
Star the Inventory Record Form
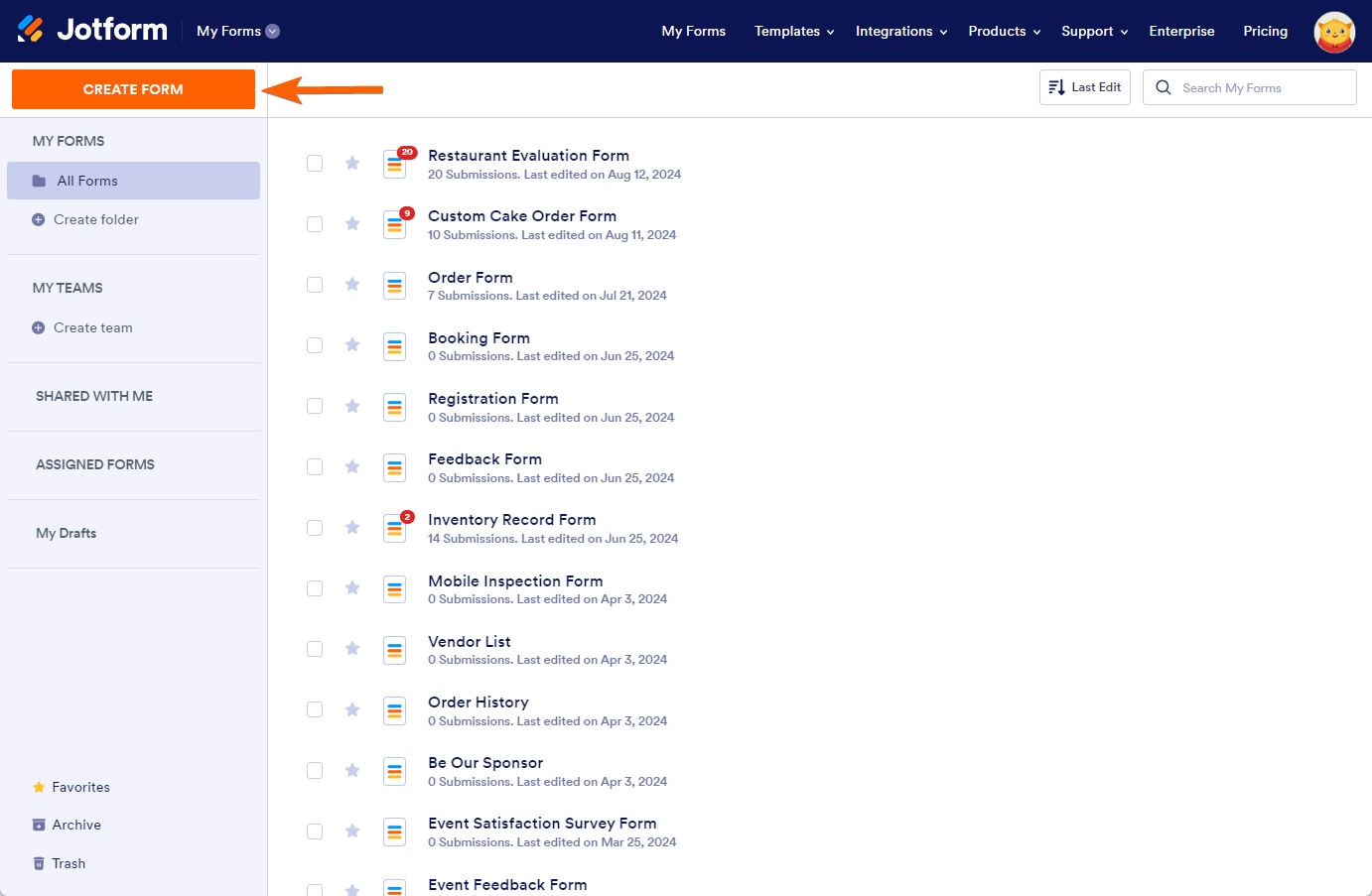tap(352, 527)
